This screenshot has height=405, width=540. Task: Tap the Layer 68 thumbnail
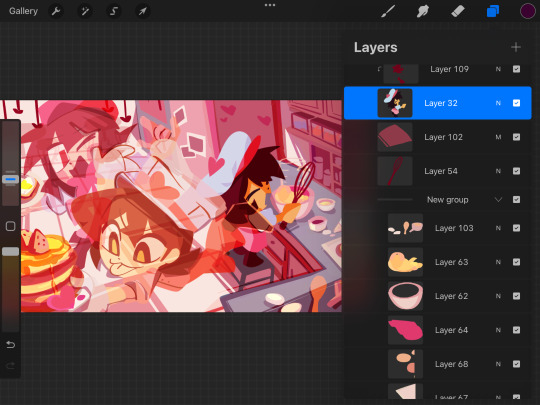coord(405,364)
